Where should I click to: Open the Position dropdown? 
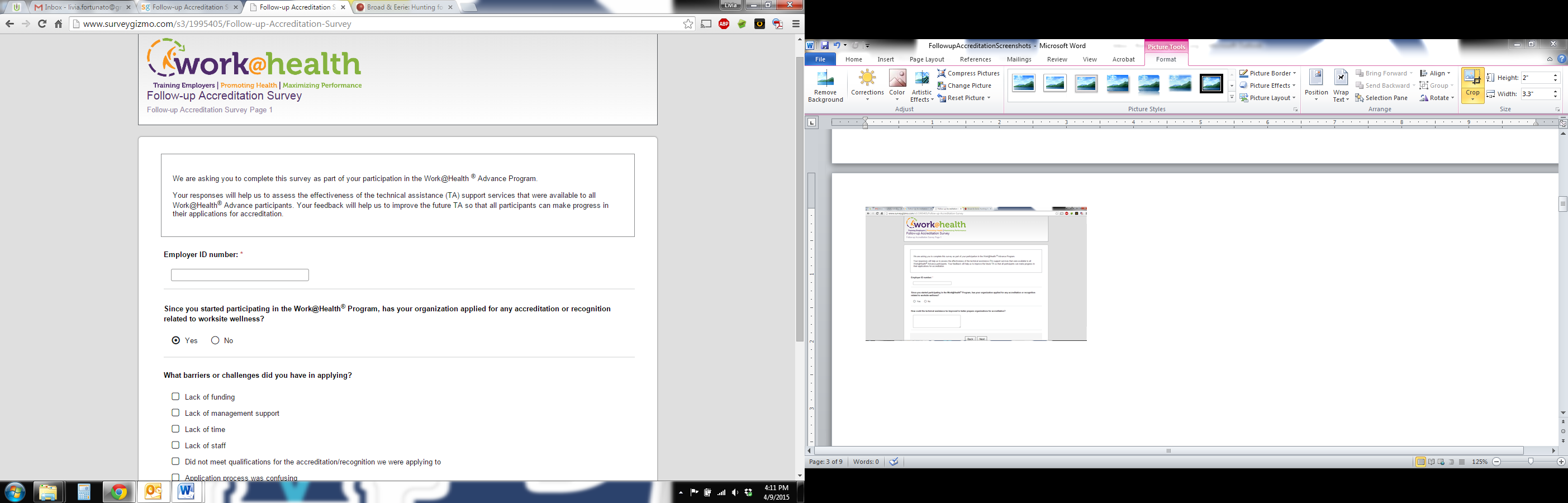[1316, 86]
